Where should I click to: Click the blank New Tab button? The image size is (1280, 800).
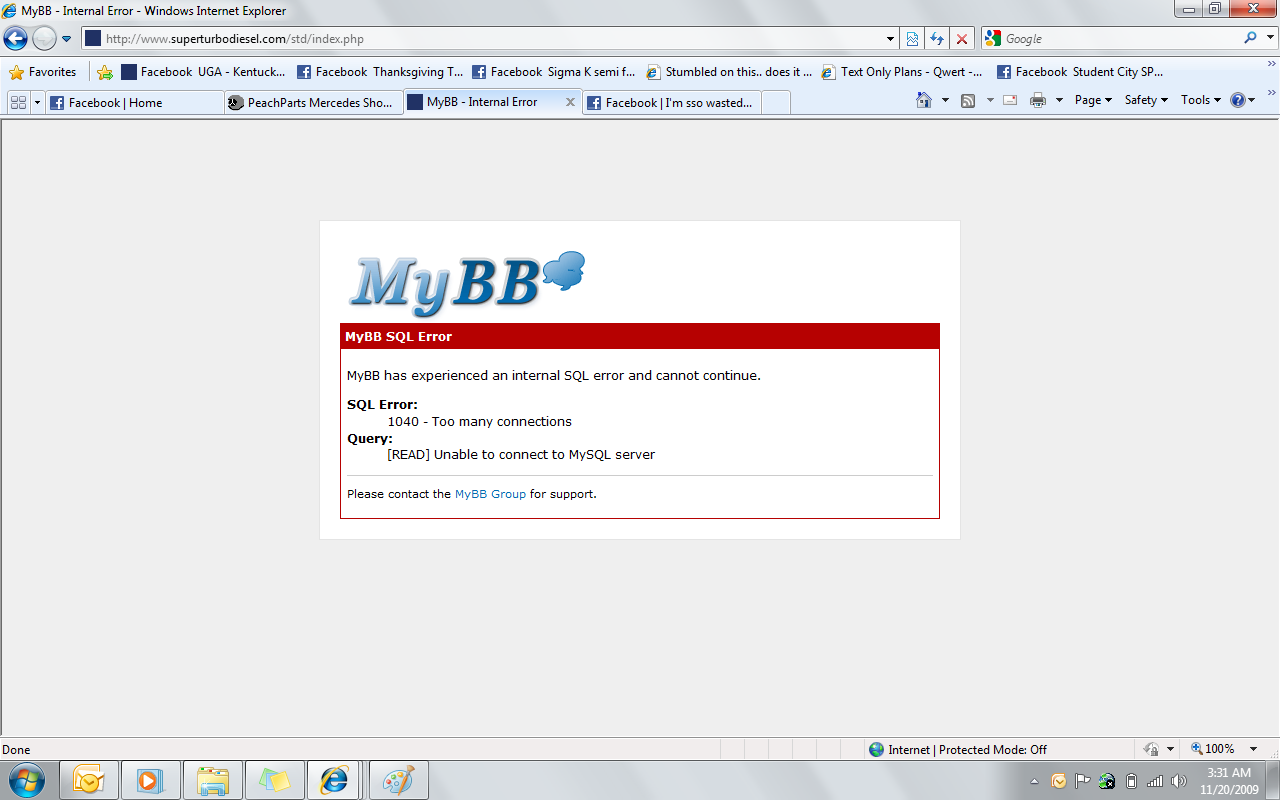click(x=776, y=102)
